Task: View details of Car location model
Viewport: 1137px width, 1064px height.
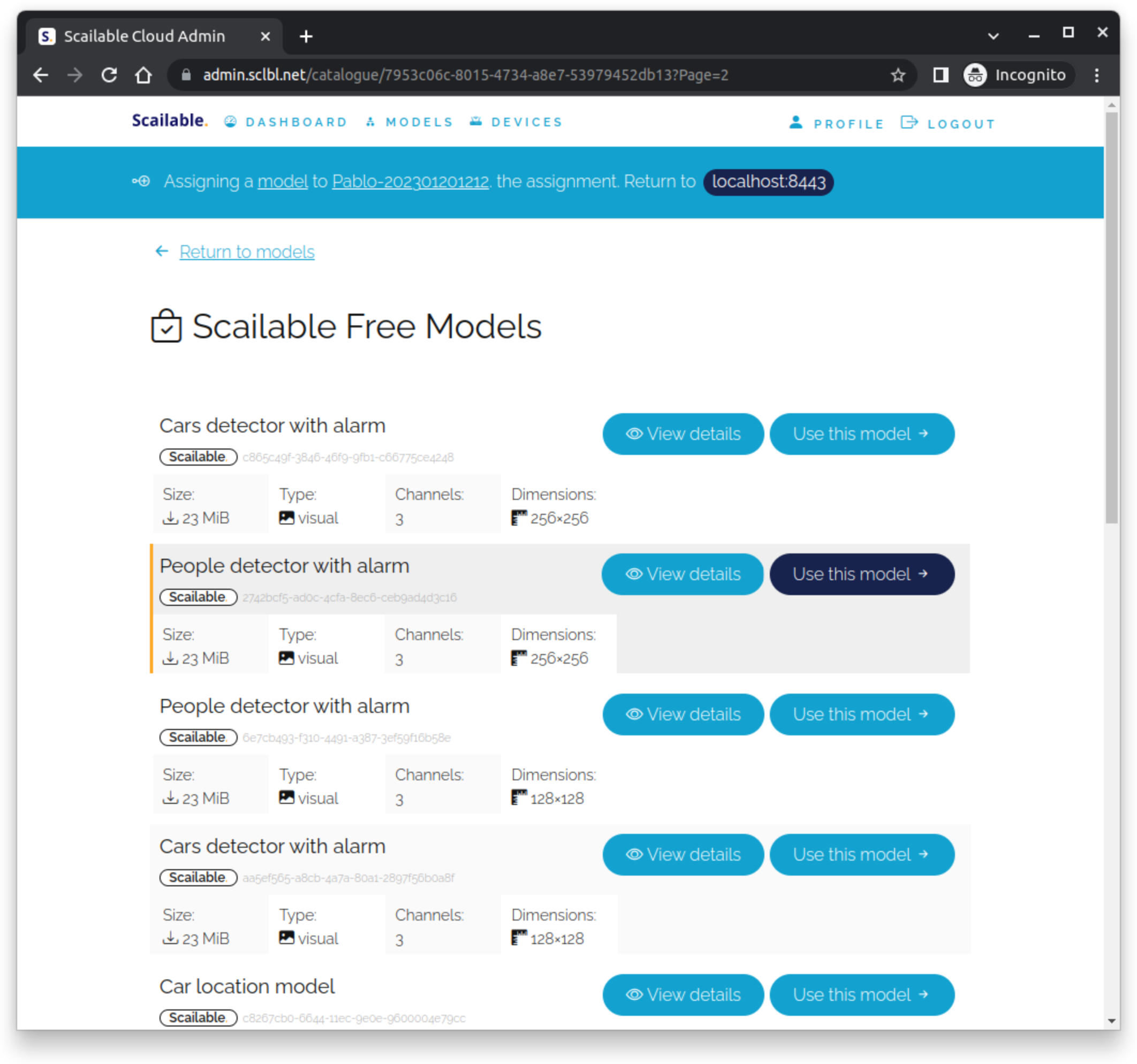Action: [683, 995]
